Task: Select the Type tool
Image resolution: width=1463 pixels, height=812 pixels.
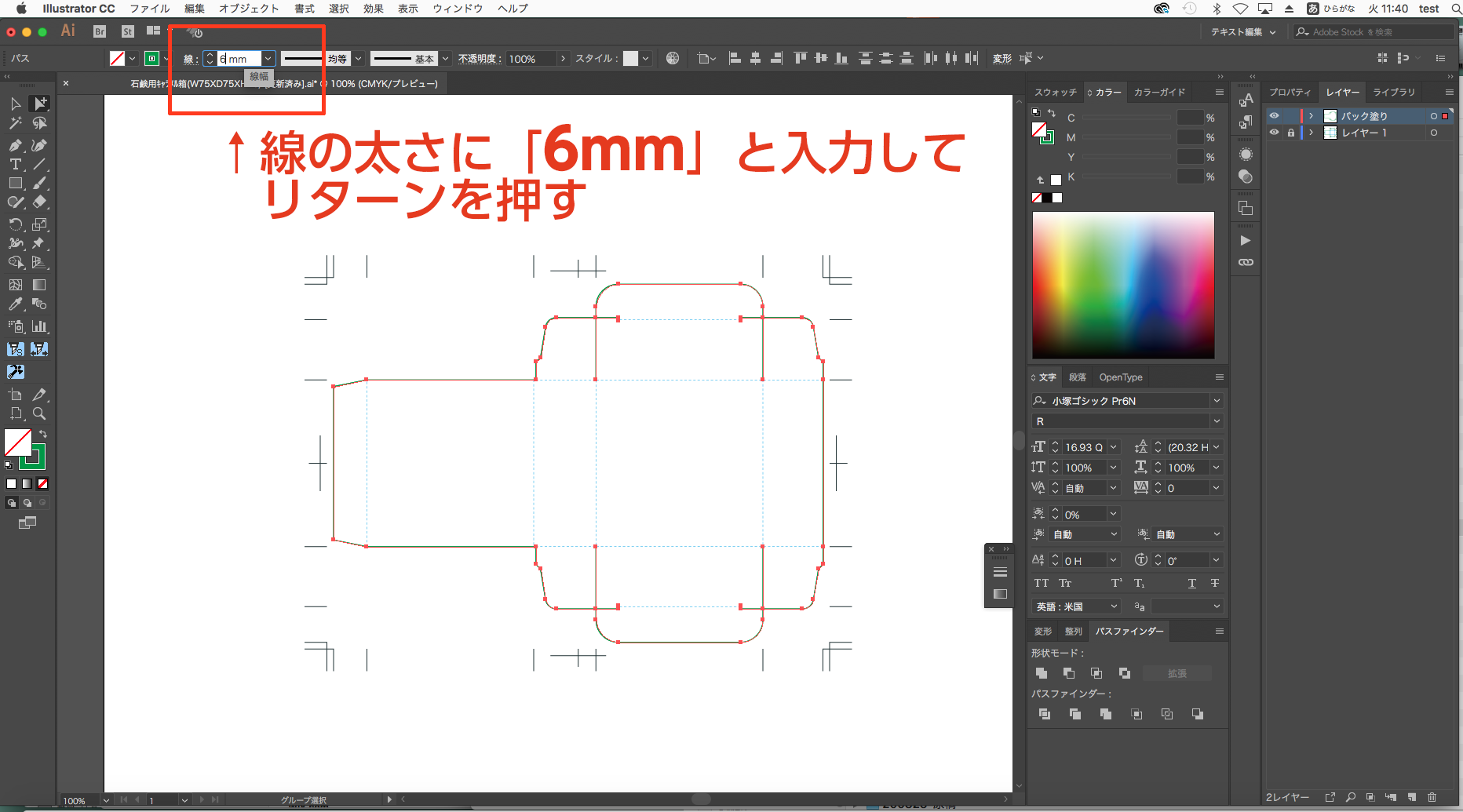Action: (x=15, y=164)
